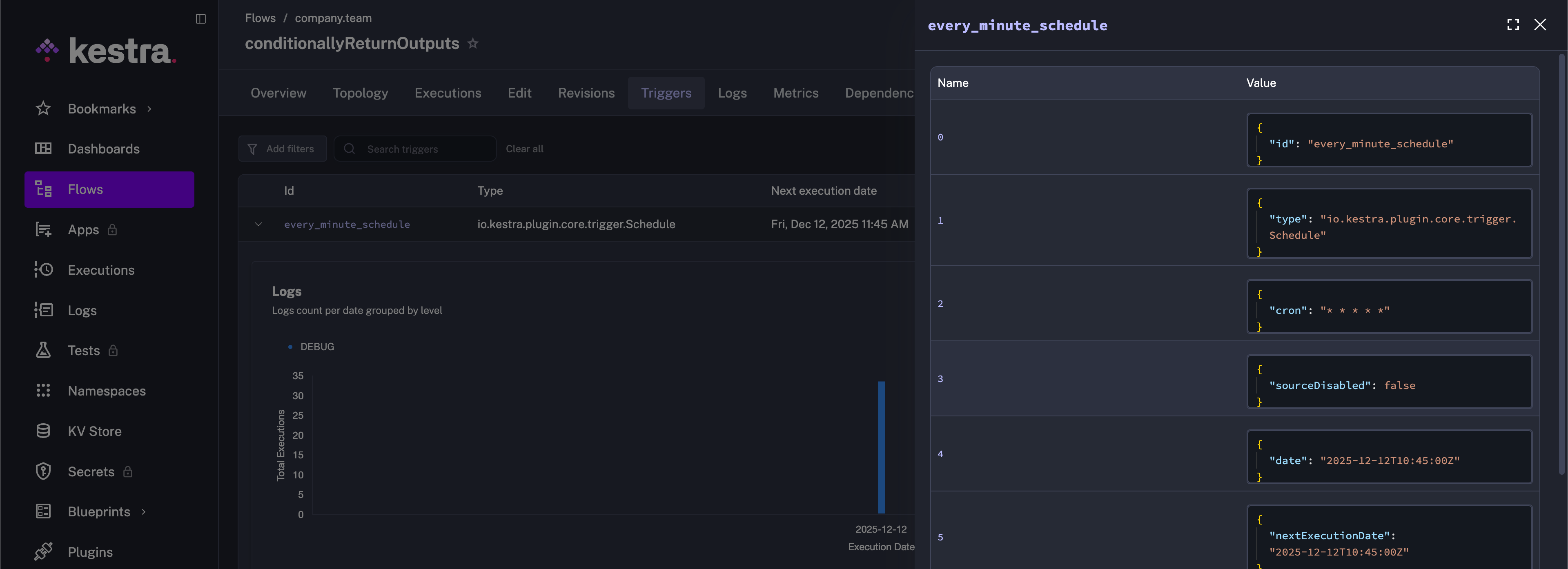Collapse the every_minute_schedule trigger row
The height and width of the screenshot is (569, 1568).
(x=258, y=224)
